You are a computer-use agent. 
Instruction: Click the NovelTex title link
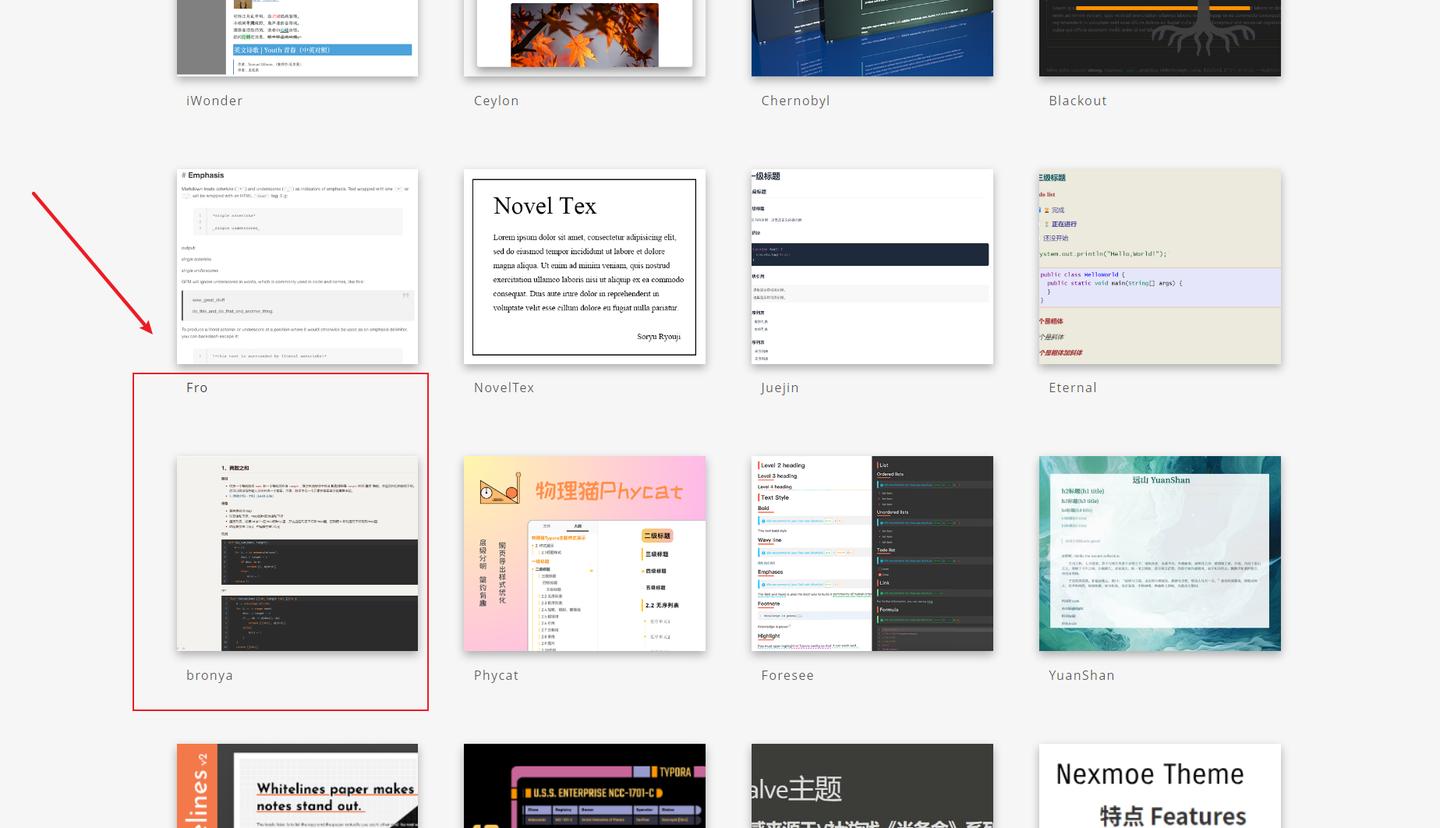[x=504, y=388]
